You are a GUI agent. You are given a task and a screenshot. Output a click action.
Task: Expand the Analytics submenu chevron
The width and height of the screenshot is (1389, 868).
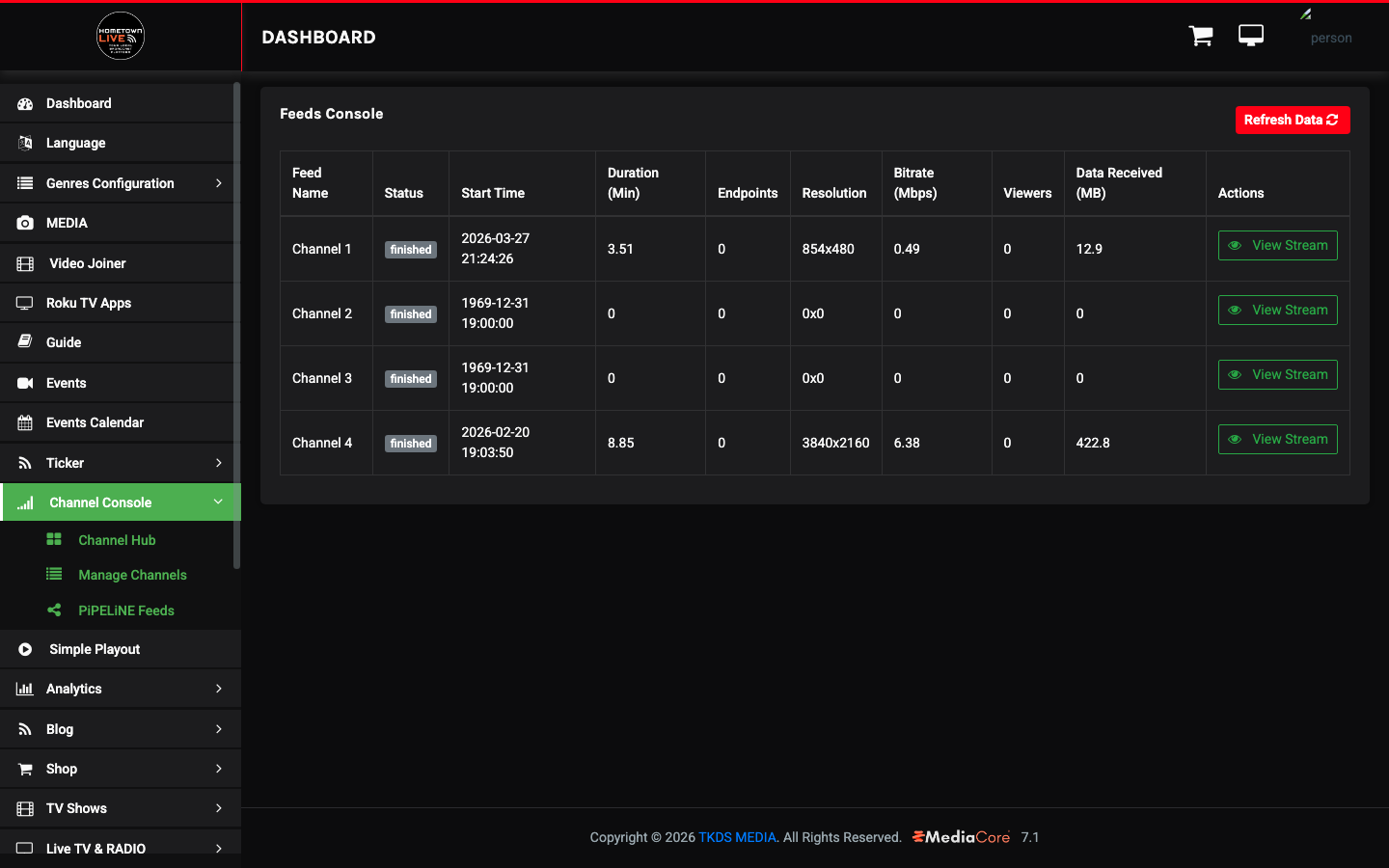click(x=219, y=689)
